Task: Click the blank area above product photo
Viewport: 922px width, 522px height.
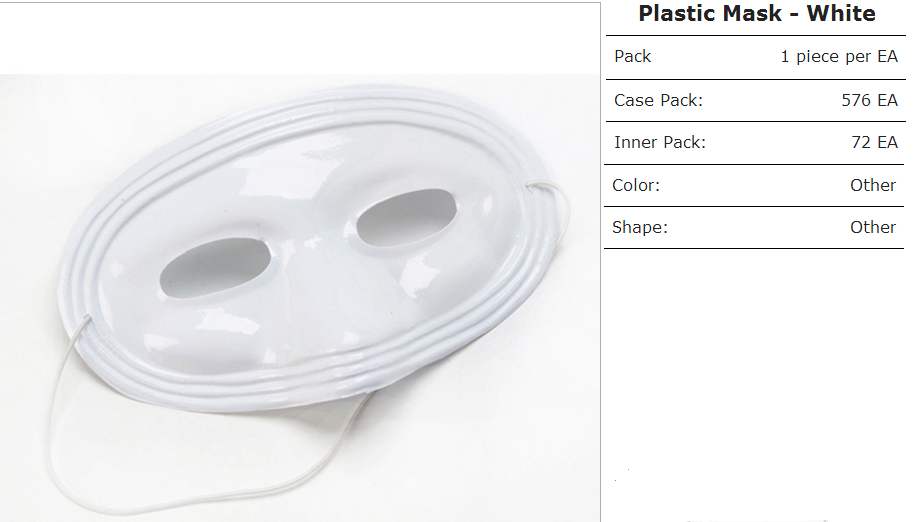Action: pyautogui.click(x=300, y=38)
